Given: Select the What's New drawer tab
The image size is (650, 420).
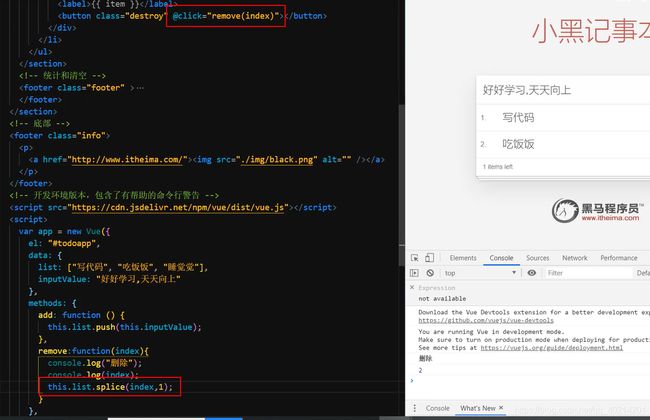Looking at the screenshot, I should 478,408.
